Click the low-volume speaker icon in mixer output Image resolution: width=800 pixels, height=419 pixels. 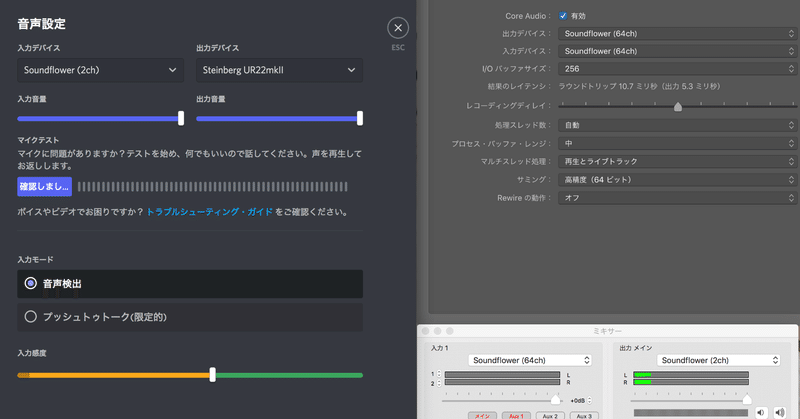click(761, 412)
